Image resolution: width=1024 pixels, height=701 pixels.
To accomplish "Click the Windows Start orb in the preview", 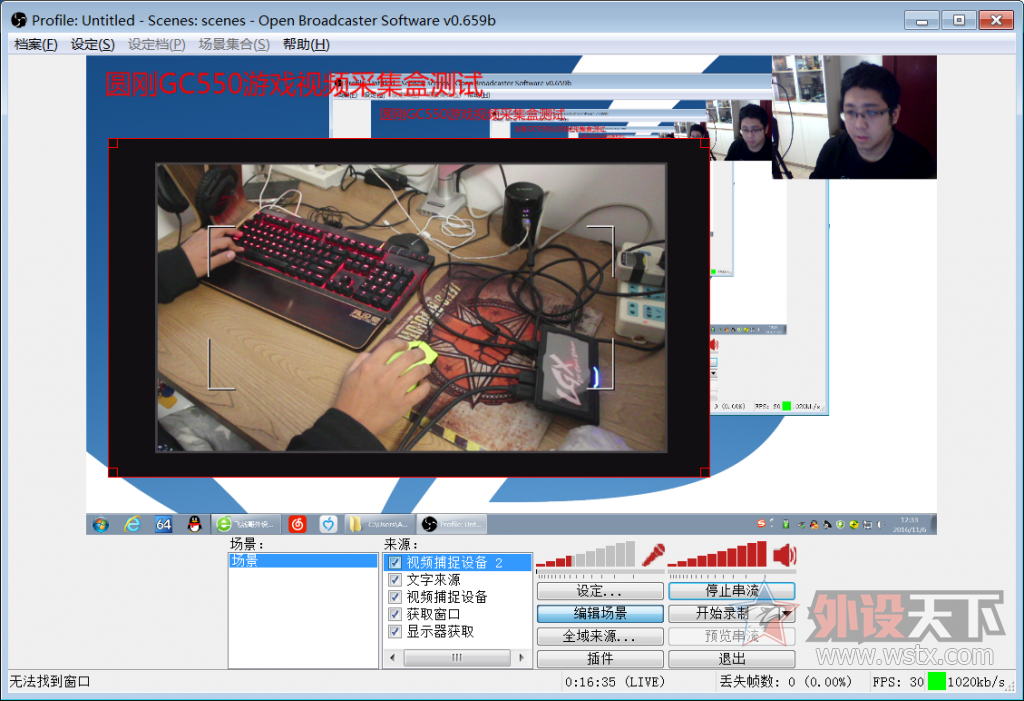I will pyautogui.click(x=101, y=524).
